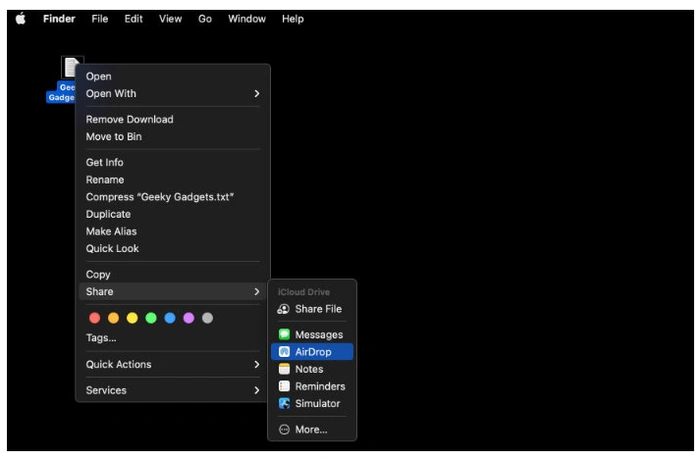Apply the red tag color
700x459 pixels.
(95, 318)
